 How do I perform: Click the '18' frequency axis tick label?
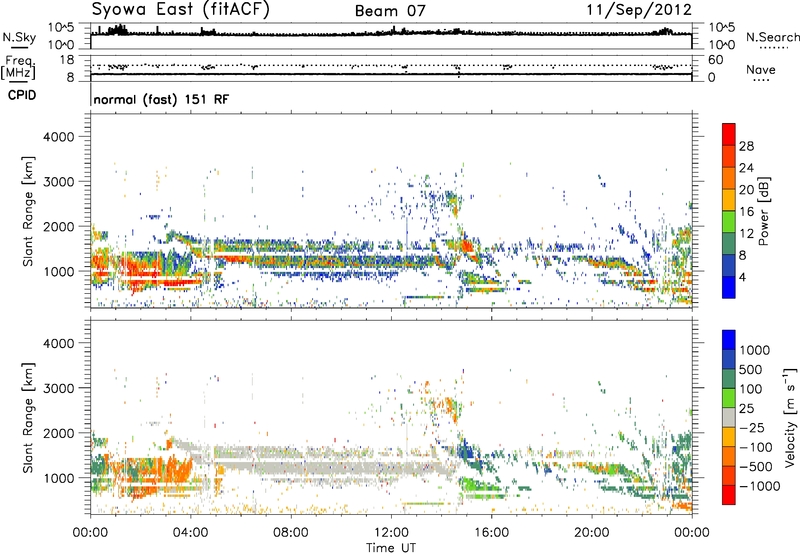click(x=66, y=60)
